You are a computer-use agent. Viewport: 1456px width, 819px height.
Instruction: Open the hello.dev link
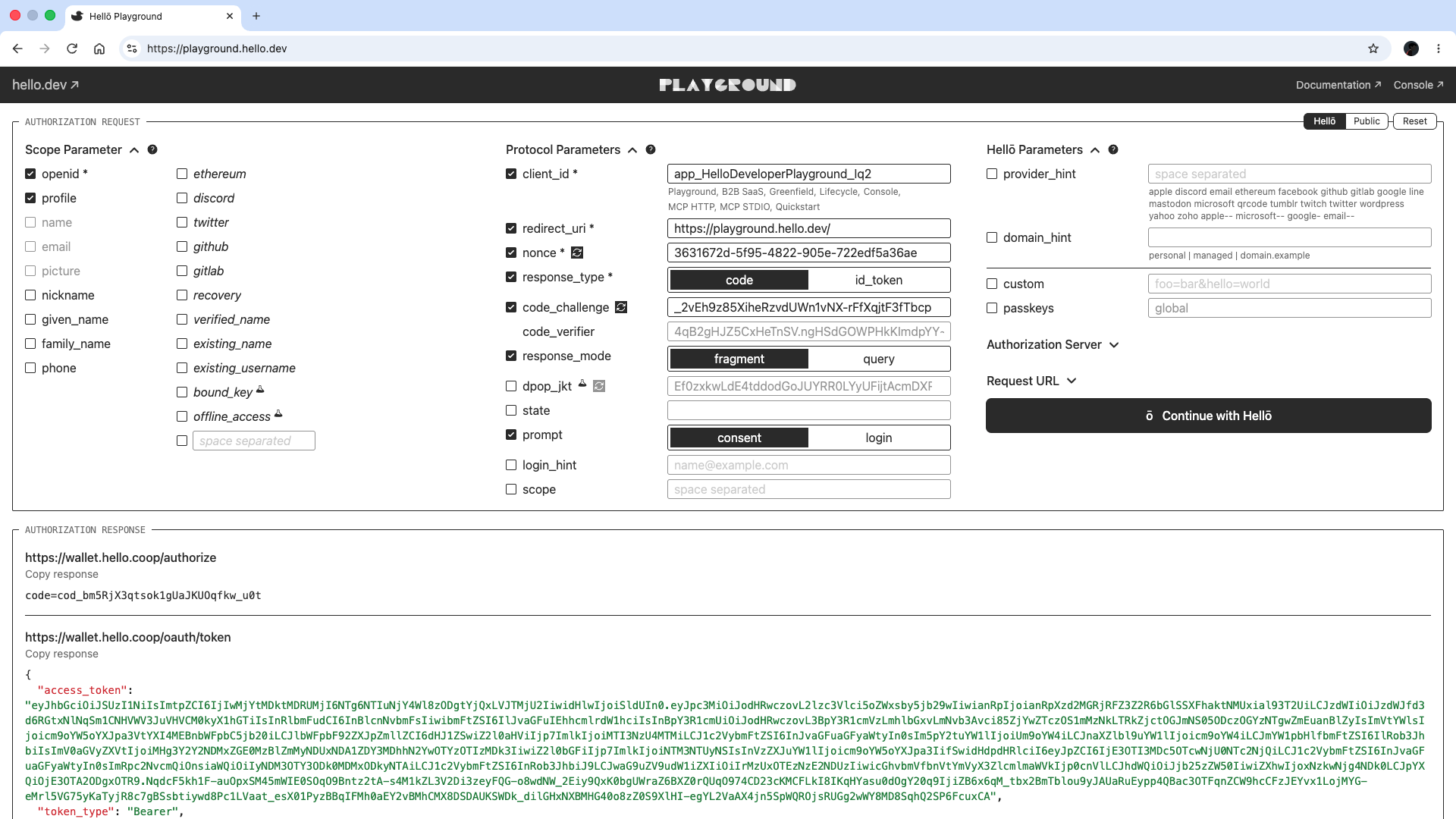(x=45, y=85)
